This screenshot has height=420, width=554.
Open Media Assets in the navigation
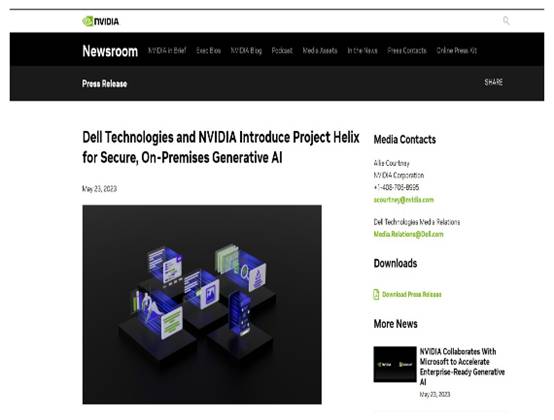[320, 51]
